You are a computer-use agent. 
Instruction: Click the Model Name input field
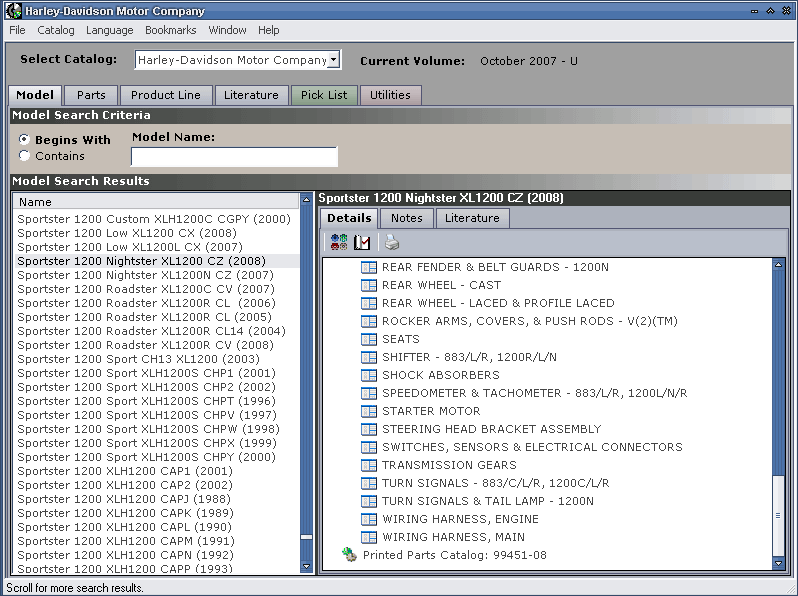pyautogui.click(x=234, y=157)
